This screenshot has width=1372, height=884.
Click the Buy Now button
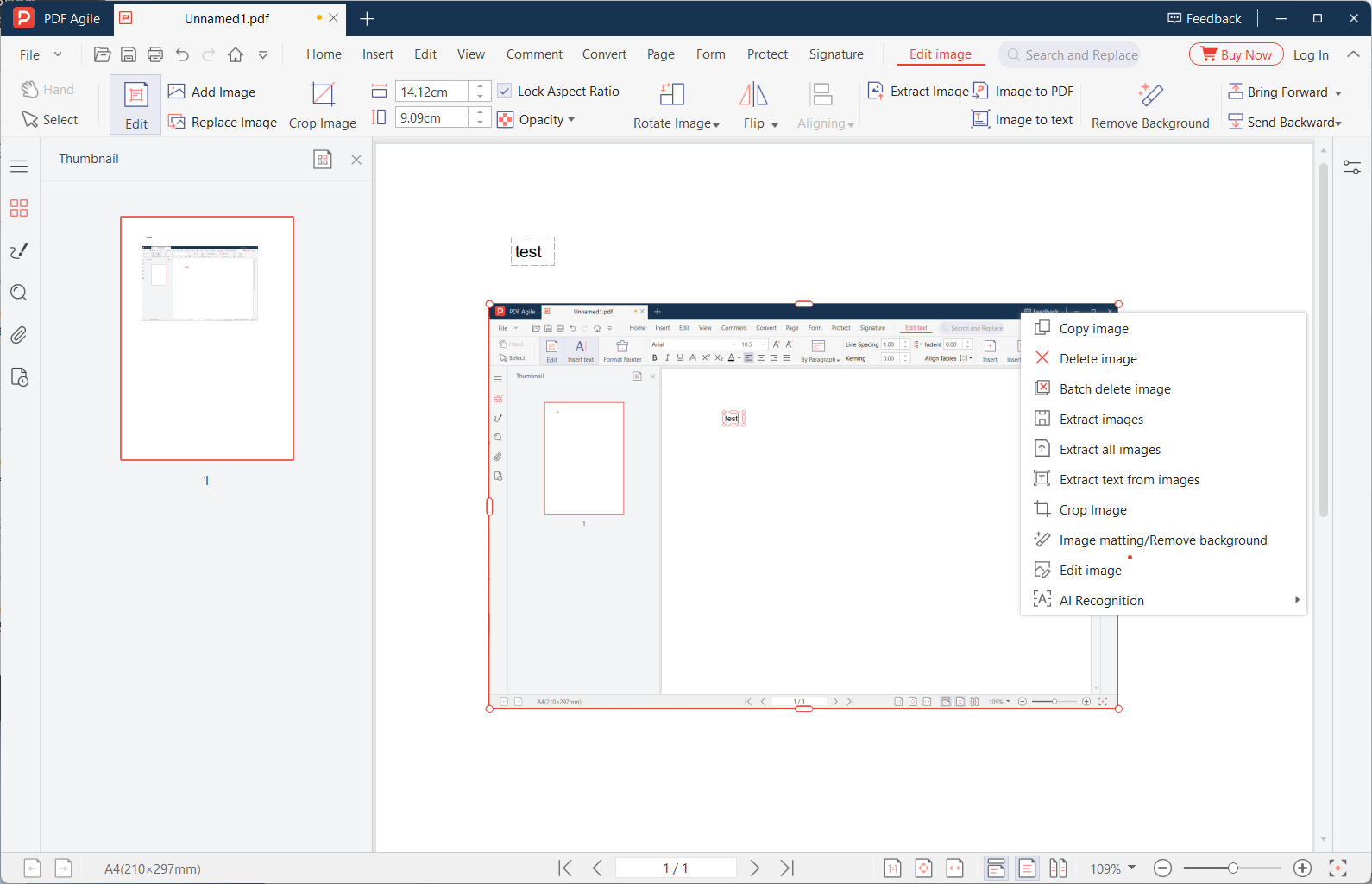click(1237, 54)
